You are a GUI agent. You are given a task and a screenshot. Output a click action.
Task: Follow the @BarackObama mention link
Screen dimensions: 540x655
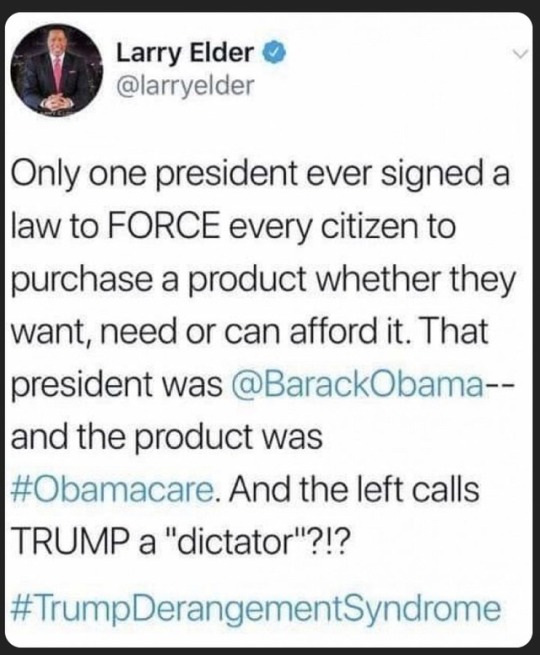coord(357,385)
